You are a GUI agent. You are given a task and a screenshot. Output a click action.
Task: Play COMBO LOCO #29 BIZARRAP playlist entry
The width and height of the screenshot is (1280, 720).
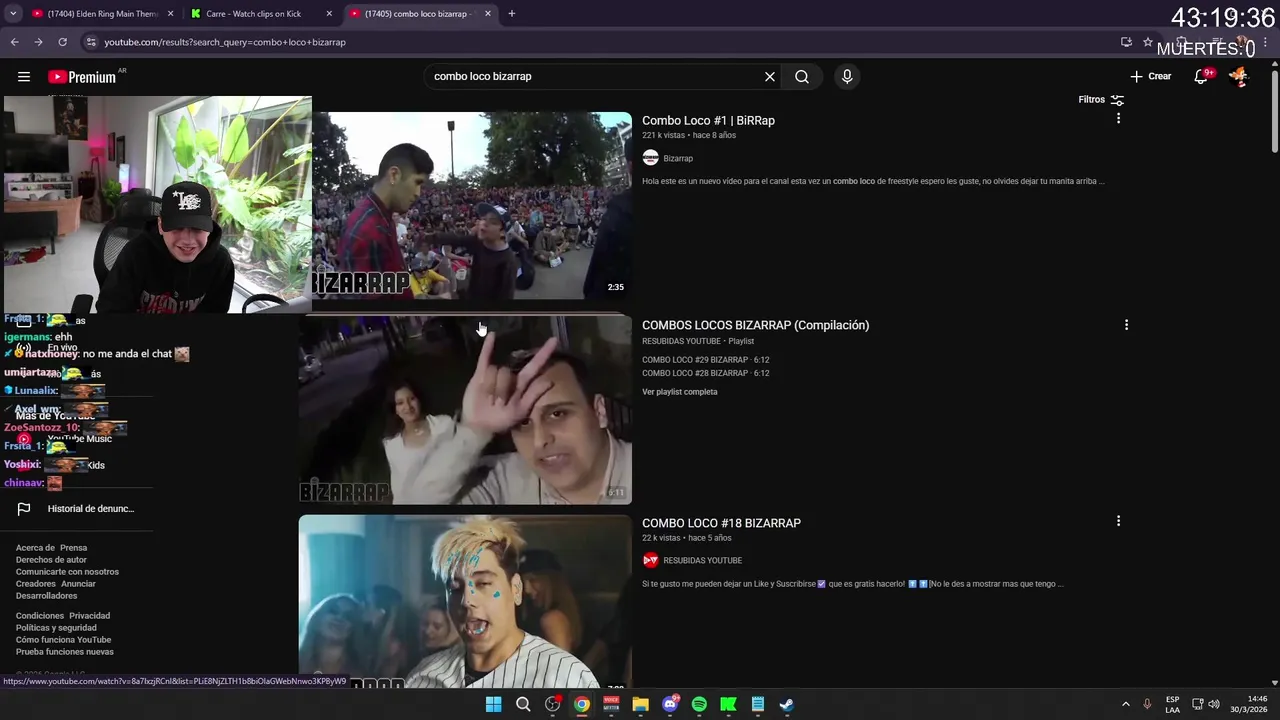[x=705, y=360]
